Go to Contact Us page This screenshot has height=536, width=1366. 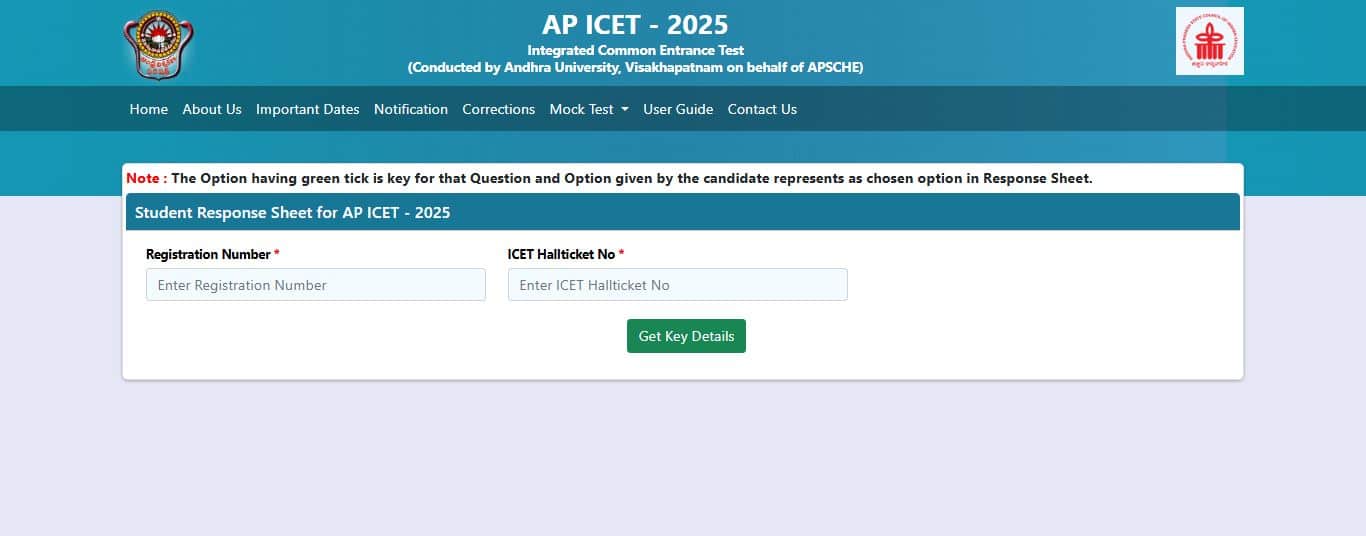pyautogui.click(x=762, y=109)
